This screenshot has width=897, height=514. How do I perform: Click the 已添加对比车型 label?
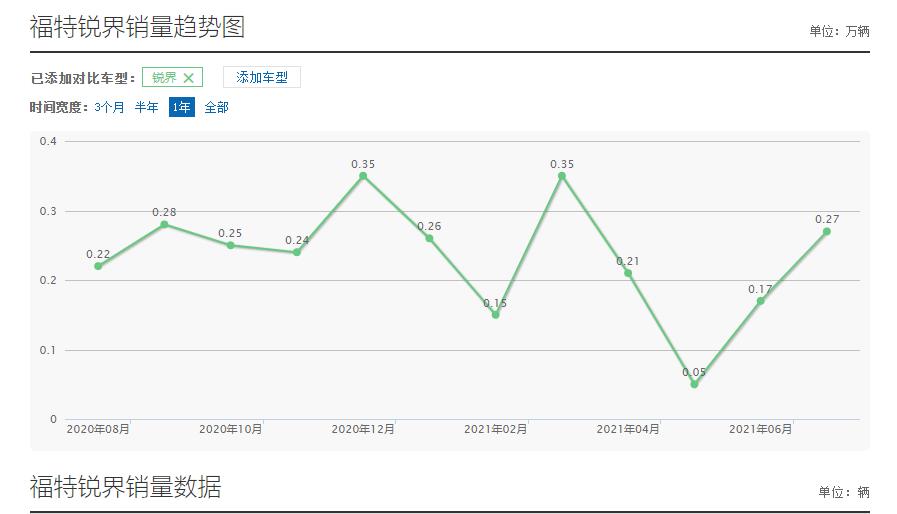pyautogui.click(x=82, y=78)
